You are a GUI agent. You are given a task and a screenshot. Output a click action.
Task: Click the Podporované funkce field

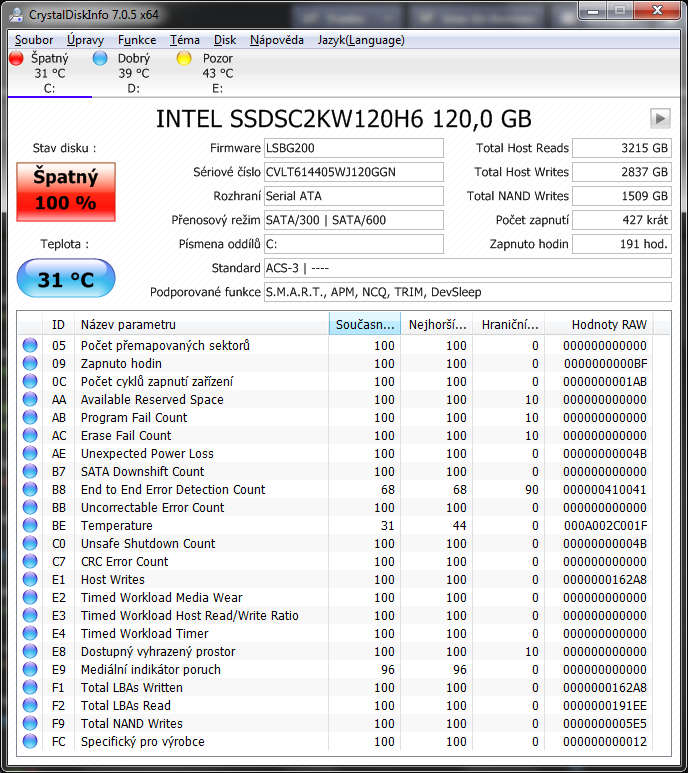coord(468,292)
